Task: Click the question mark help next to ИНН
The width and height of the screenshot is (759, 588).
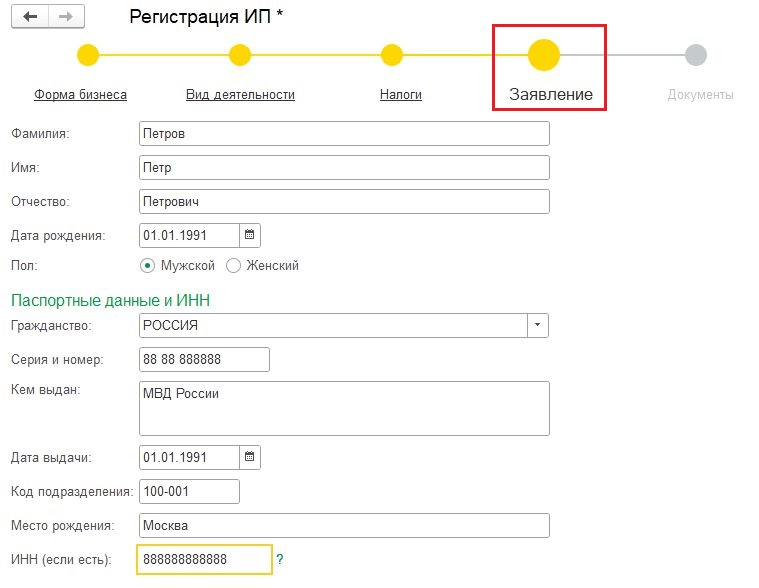Action: coord(280,559)
